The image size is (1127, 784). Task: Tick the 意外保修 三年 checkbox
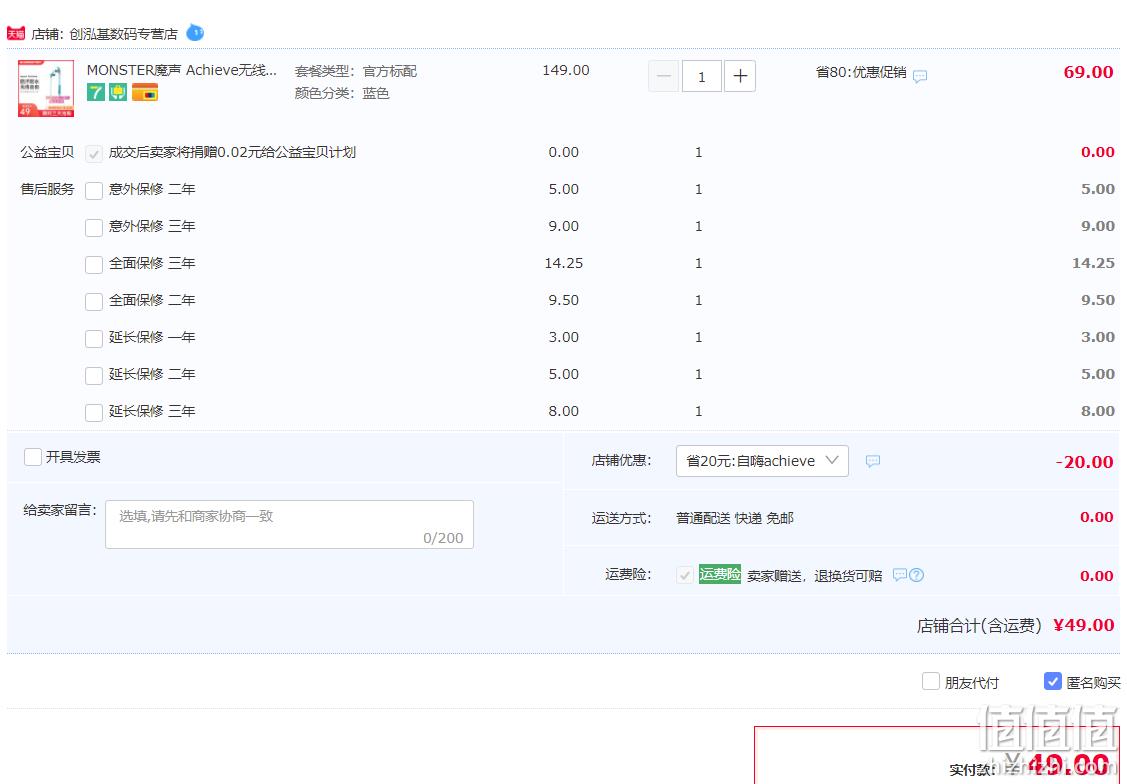click(94, 228)
